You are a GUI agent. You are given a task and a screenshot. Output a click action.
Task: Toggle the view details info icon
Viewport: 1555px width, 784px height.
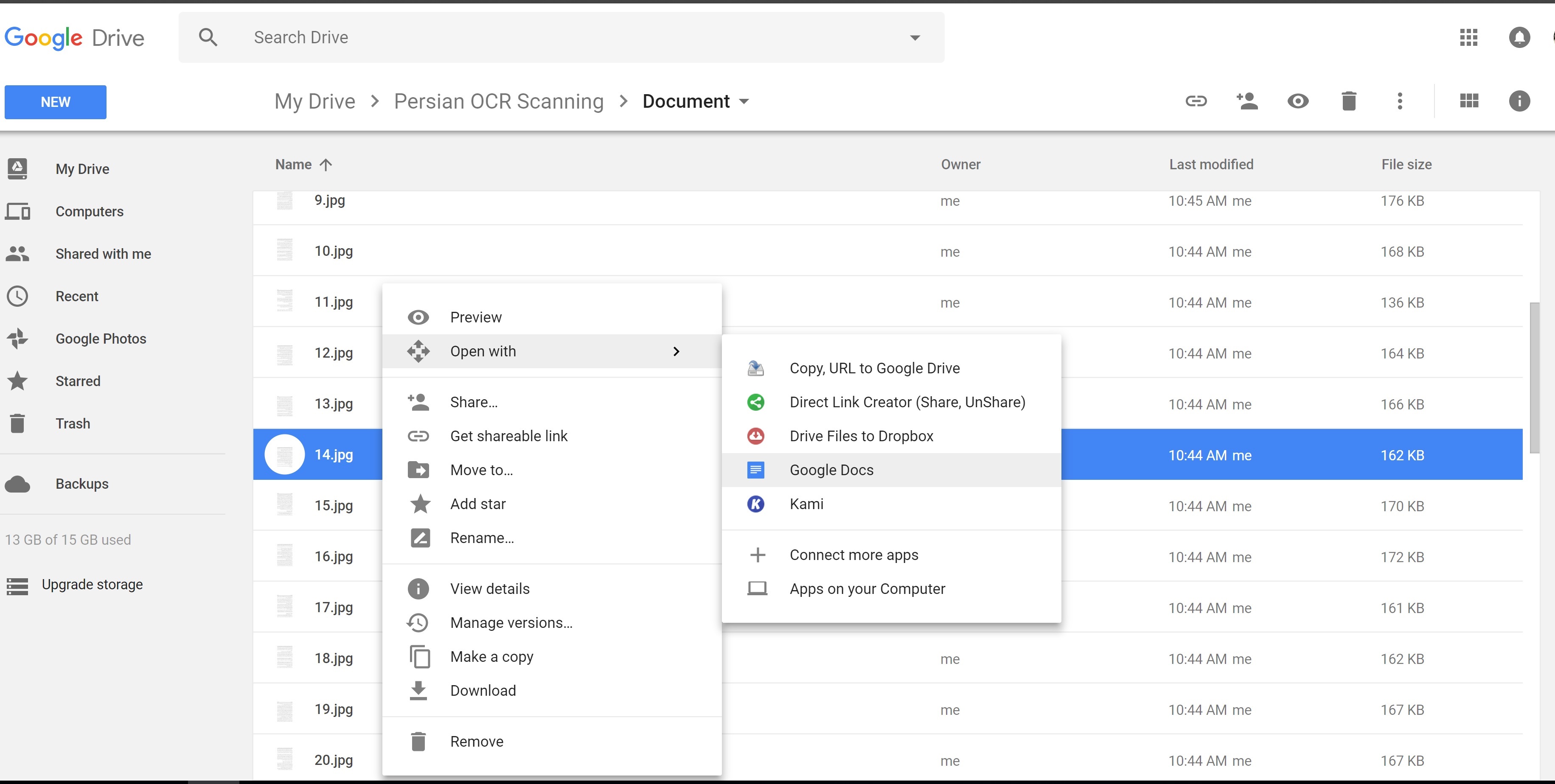(x=1519, y=101)
